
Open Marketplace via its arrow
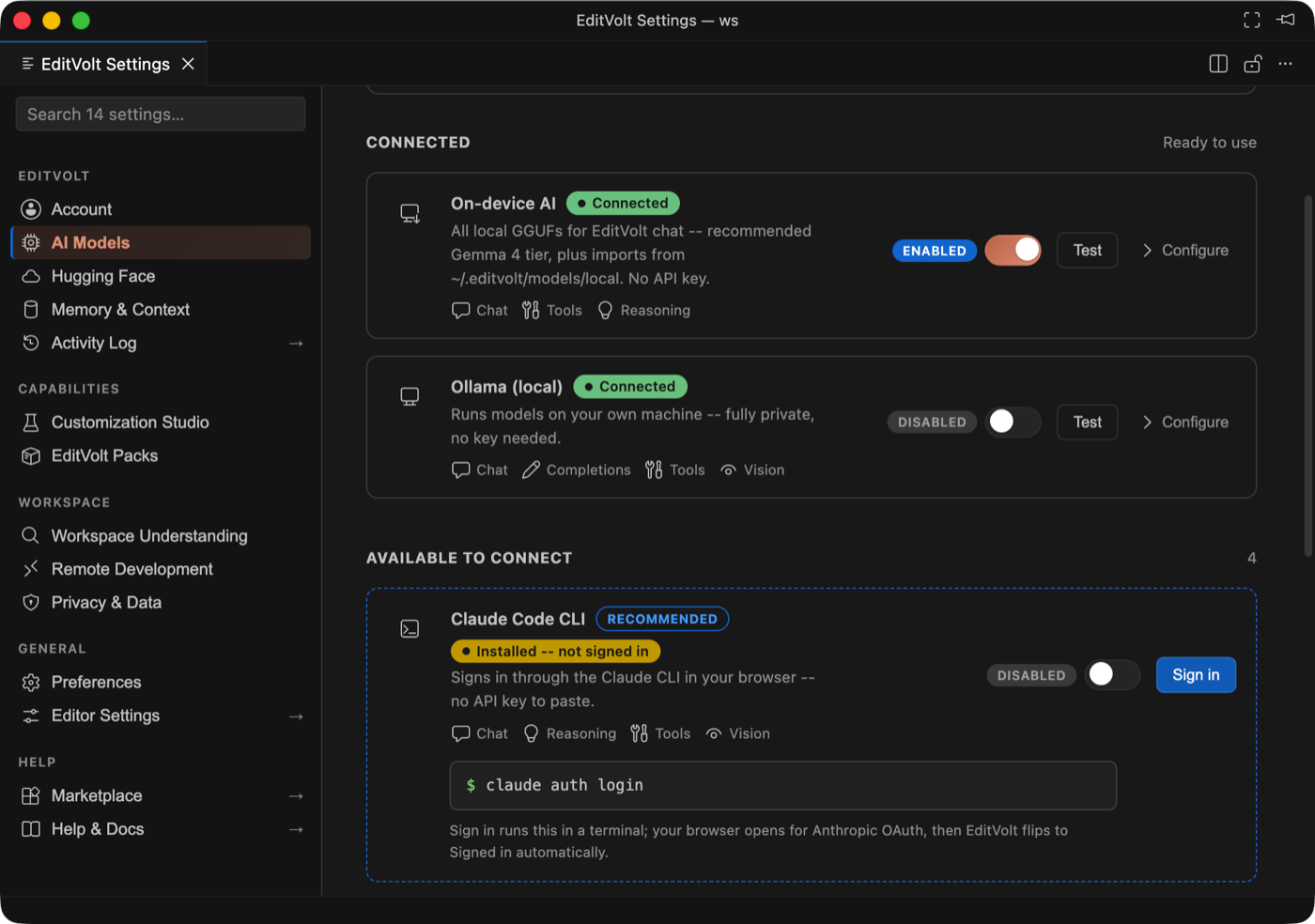point(296,796)
